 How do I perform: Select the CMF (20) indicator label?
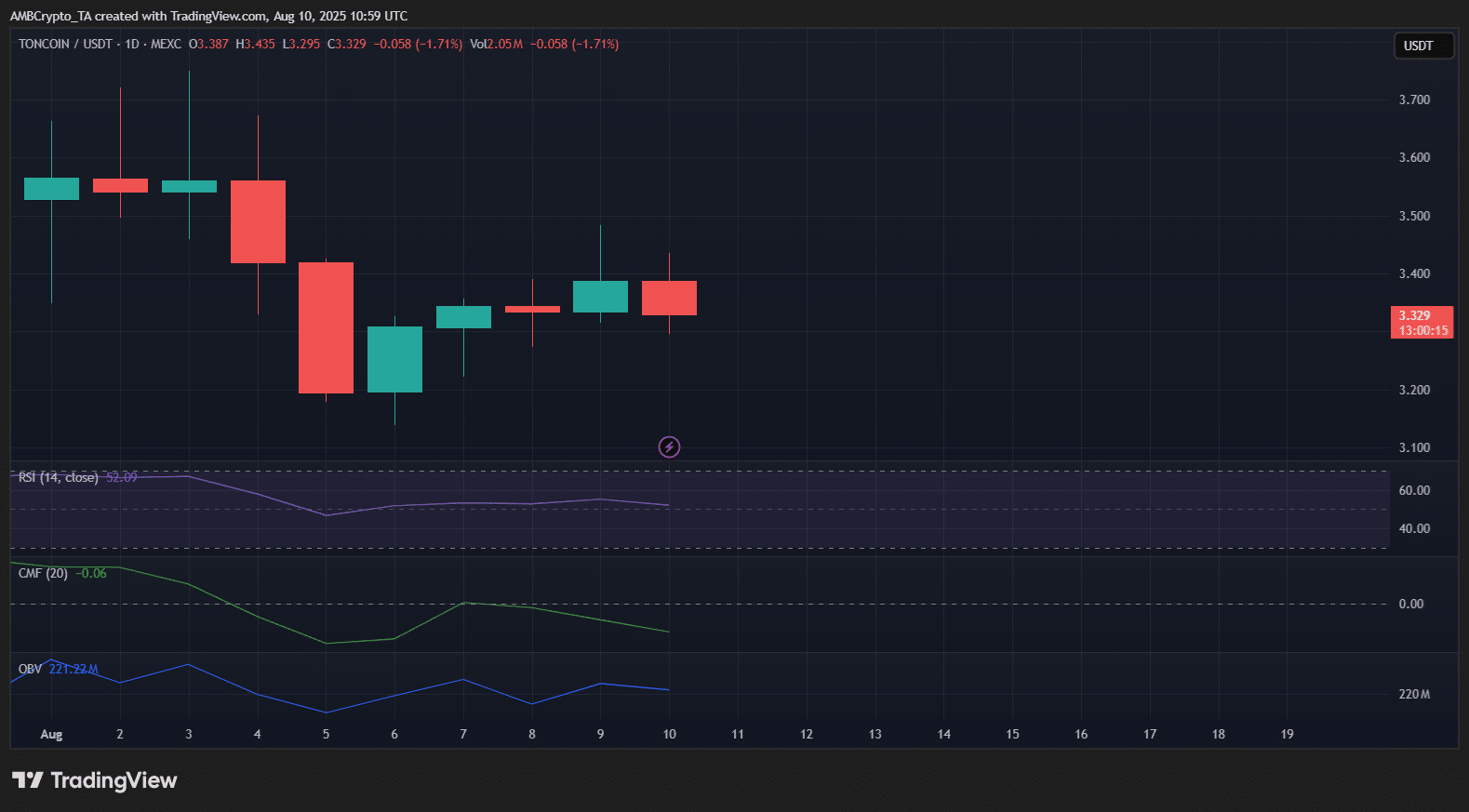click(43, 573)
